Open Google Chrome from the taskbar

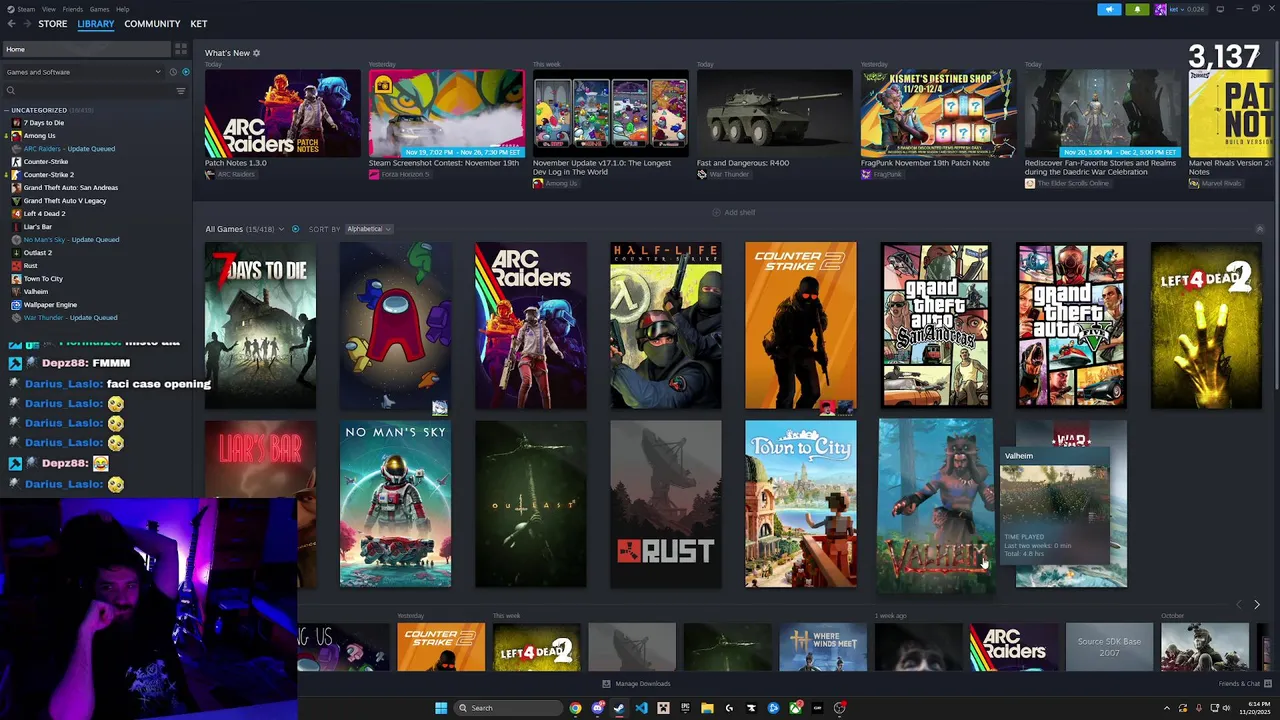coord(575,708)
